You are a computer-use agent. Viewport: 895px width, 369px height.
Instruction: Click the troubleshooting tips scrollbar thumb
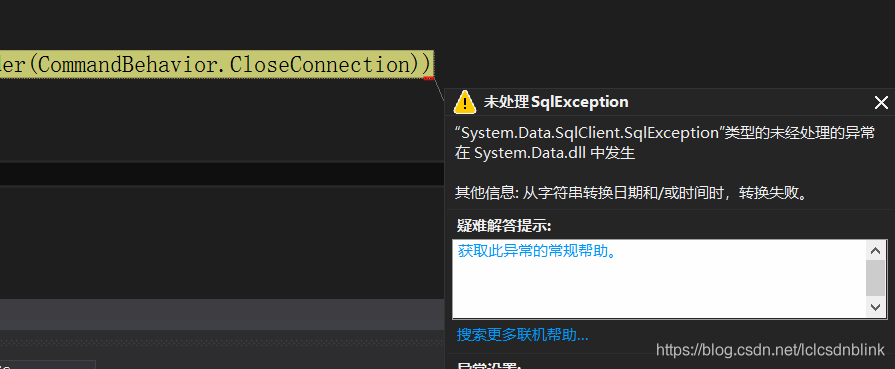[x=875, y=278]
